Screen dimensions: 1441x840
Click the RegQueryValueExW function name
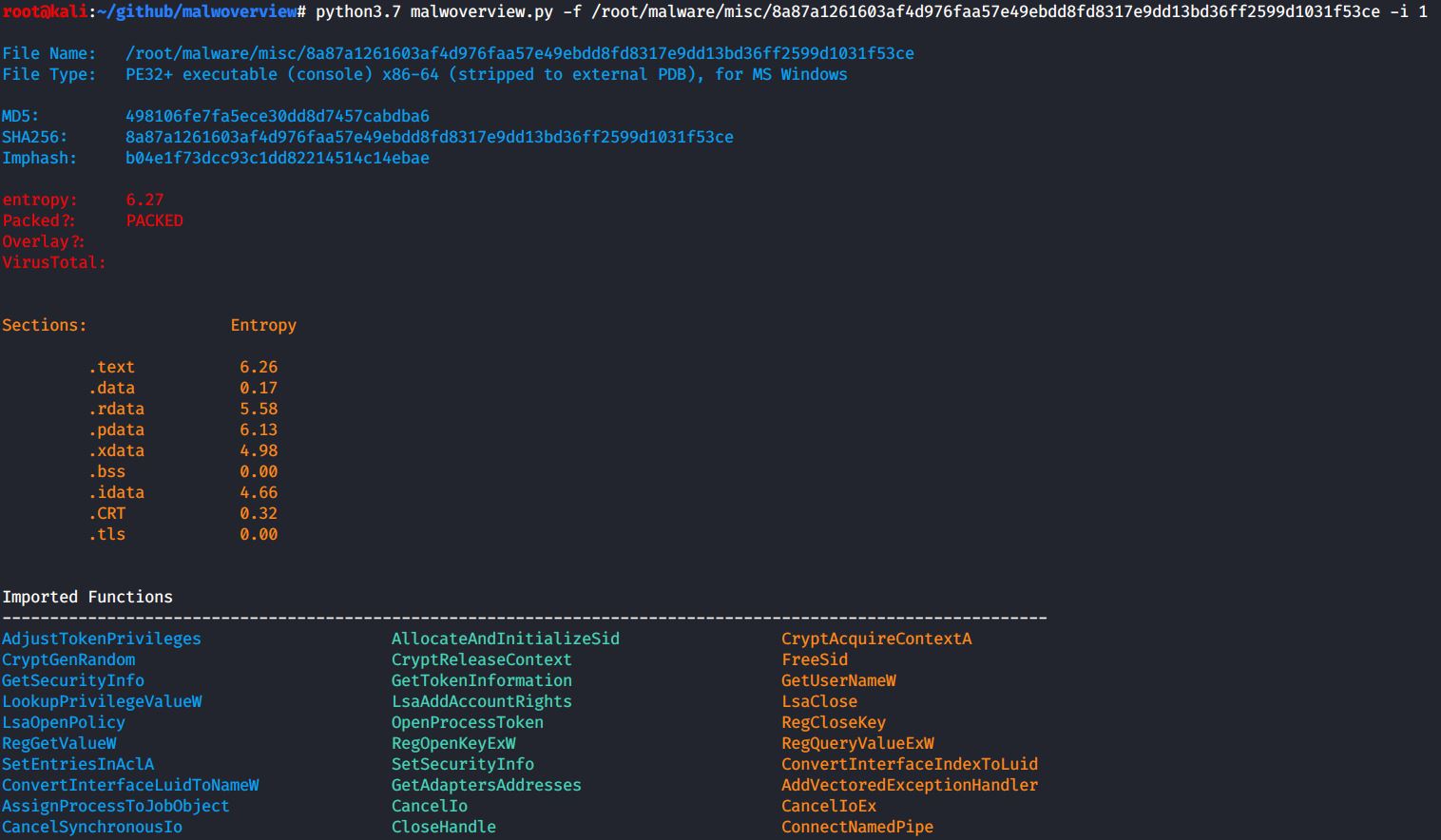857,743
